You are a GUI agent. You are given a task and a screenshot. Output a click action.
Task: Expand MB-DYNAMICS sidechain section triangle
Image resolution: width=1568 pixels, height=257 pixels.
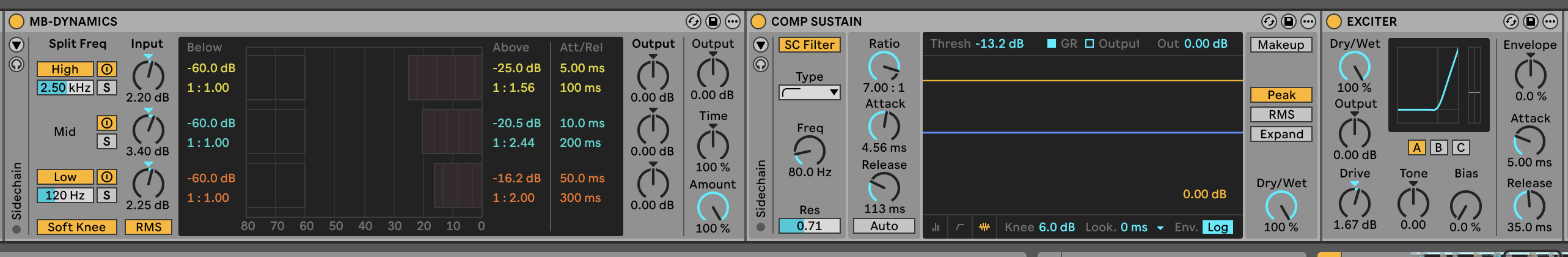(16, 45)
